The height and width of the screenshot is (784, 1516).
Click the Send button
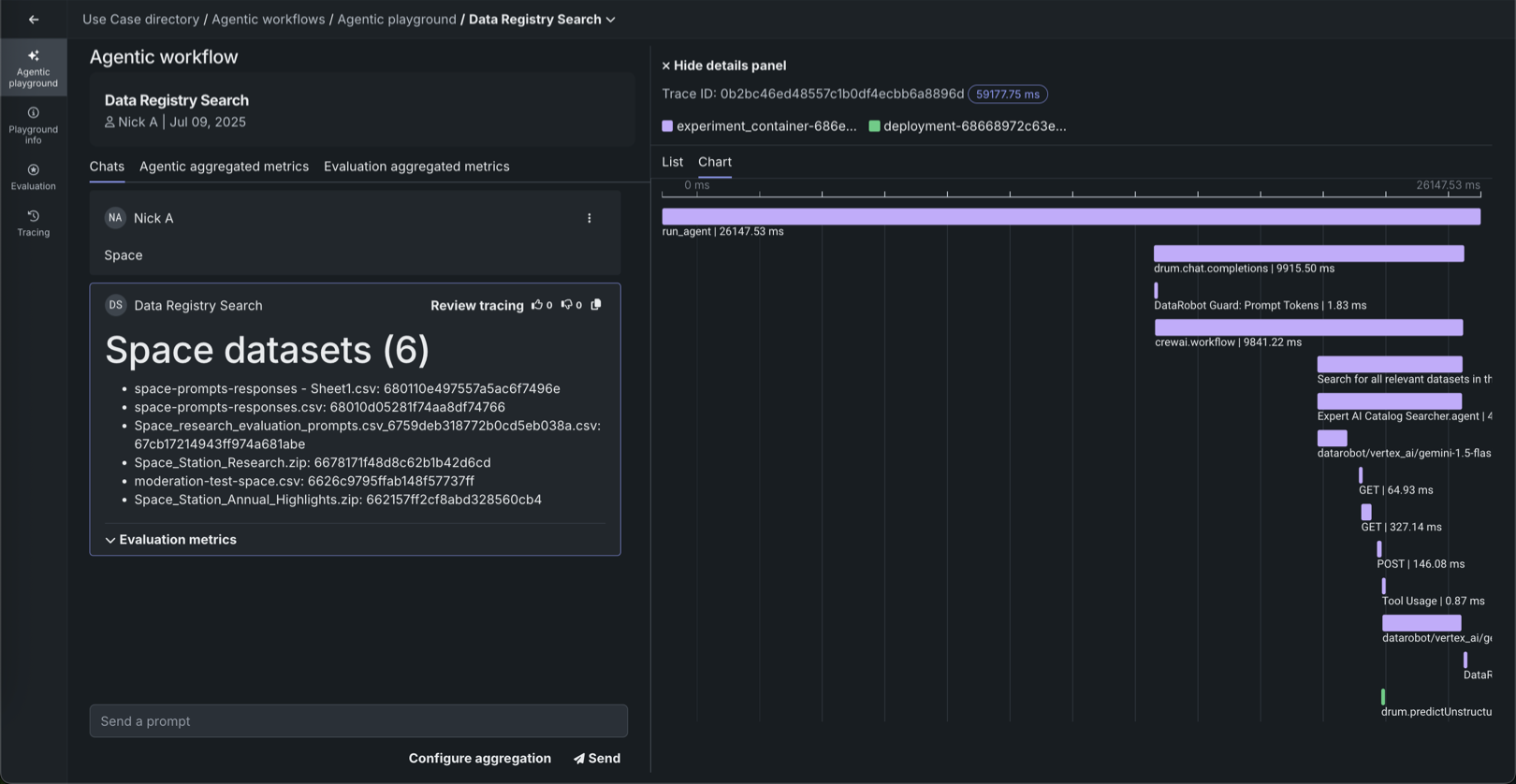click(597, 759)
